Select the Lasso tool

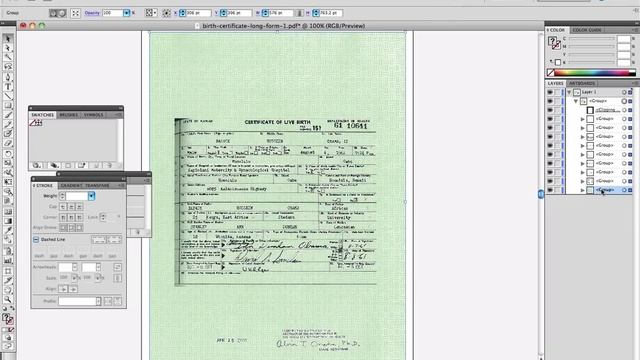pos(8,67)
